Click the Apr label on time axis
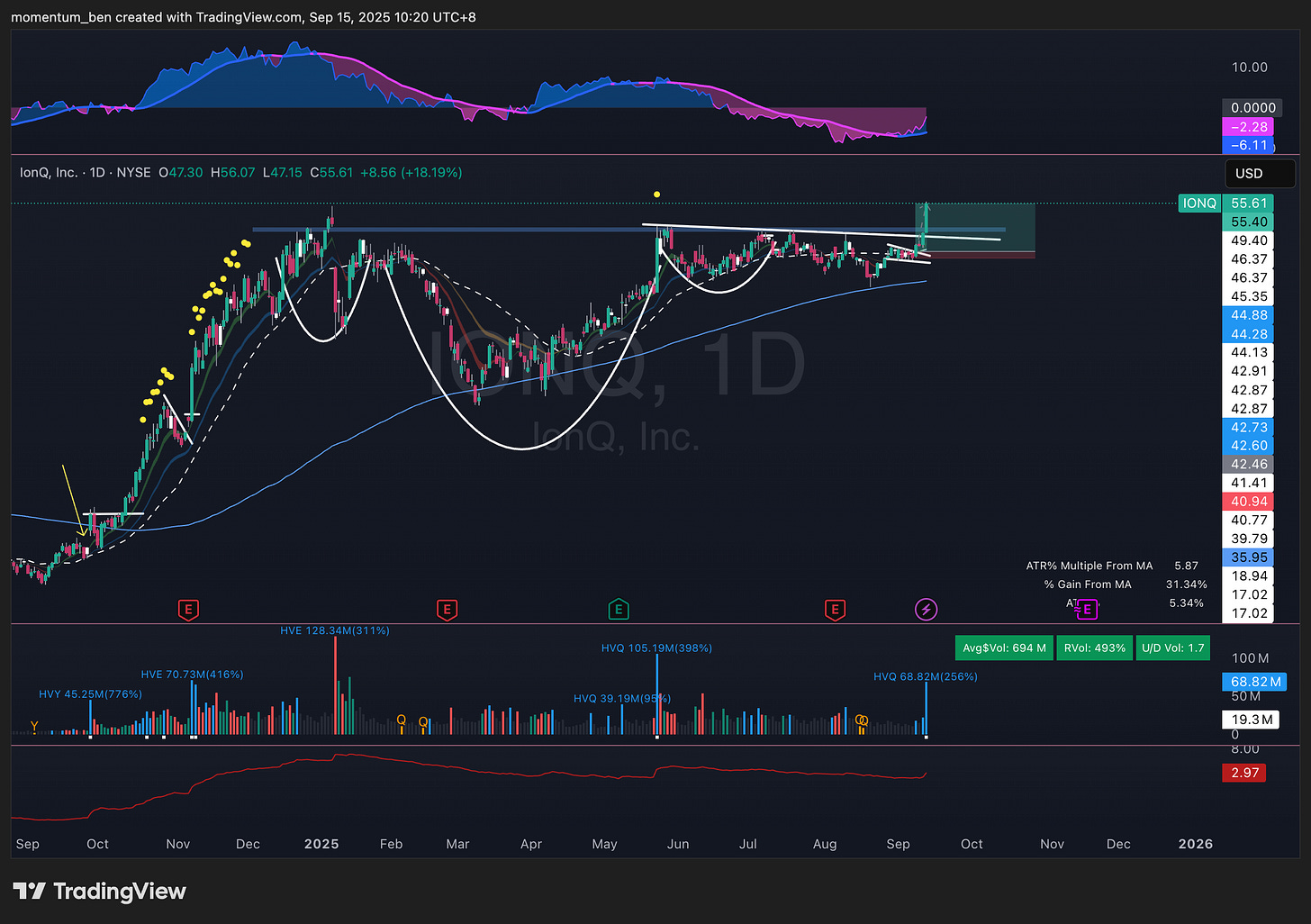Screen dimensions: 1311x924 click(531, 844)
